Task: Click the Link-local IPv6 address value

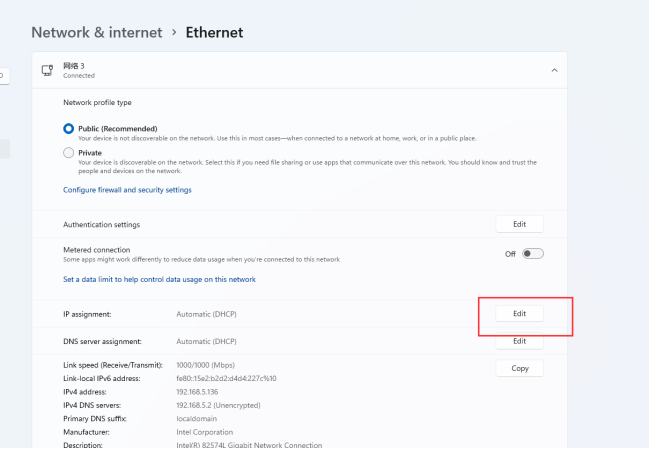Action: [226, 378]
